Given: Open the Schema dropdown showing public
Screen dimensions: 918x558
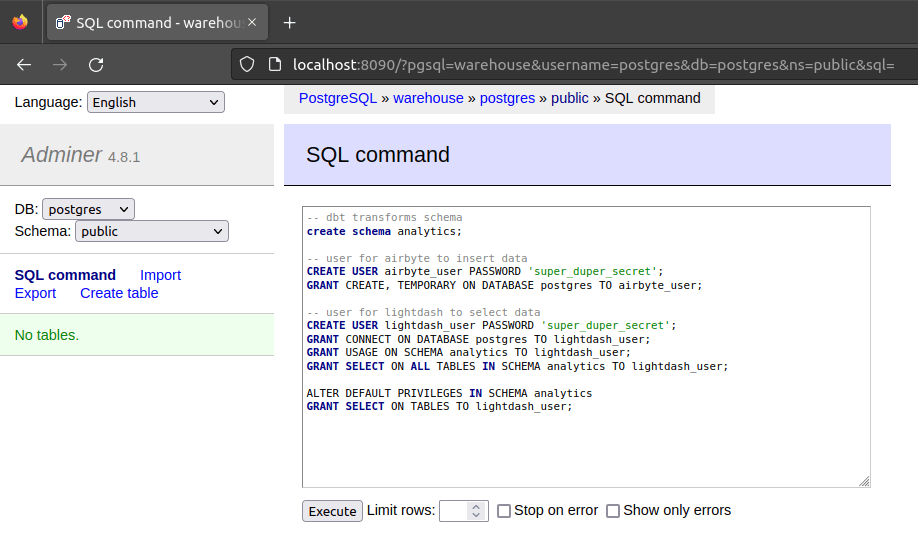Looking at the screenshot, I should (x=152, y=231).
